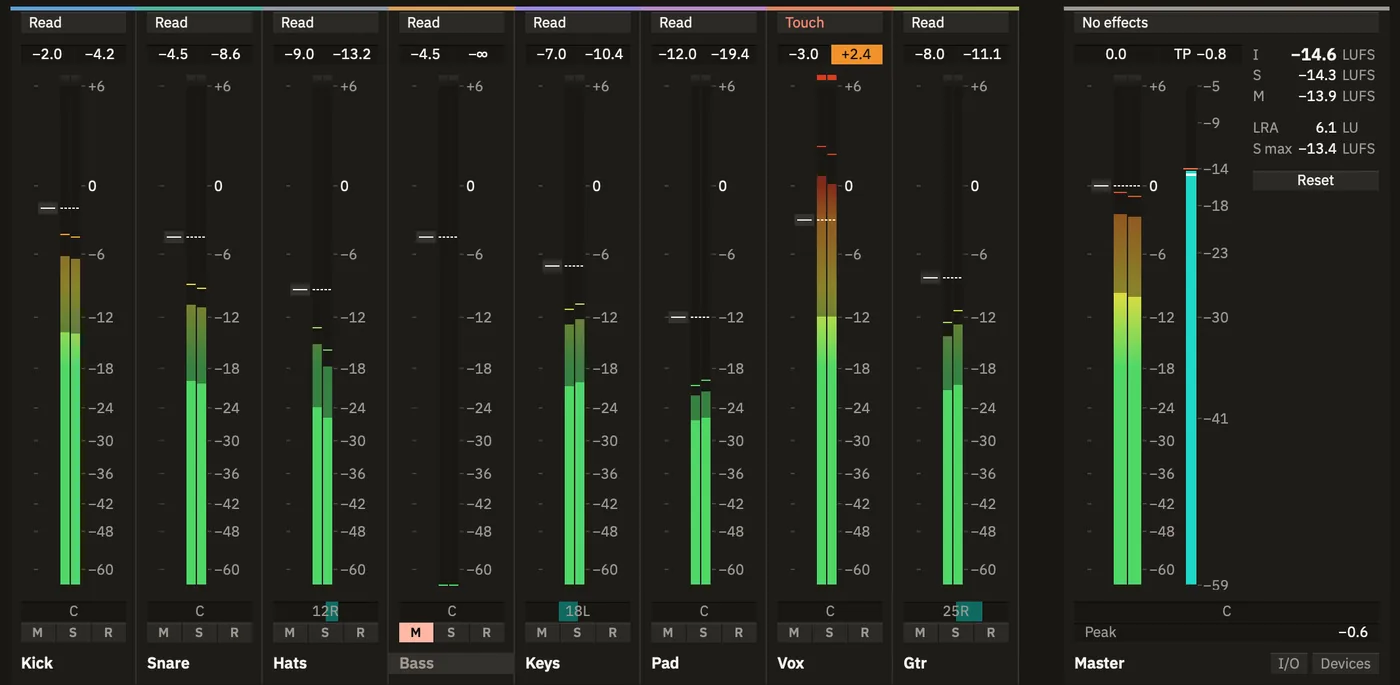Select the Bass channel name
The image size is (1400, 685).
[451, 663]
